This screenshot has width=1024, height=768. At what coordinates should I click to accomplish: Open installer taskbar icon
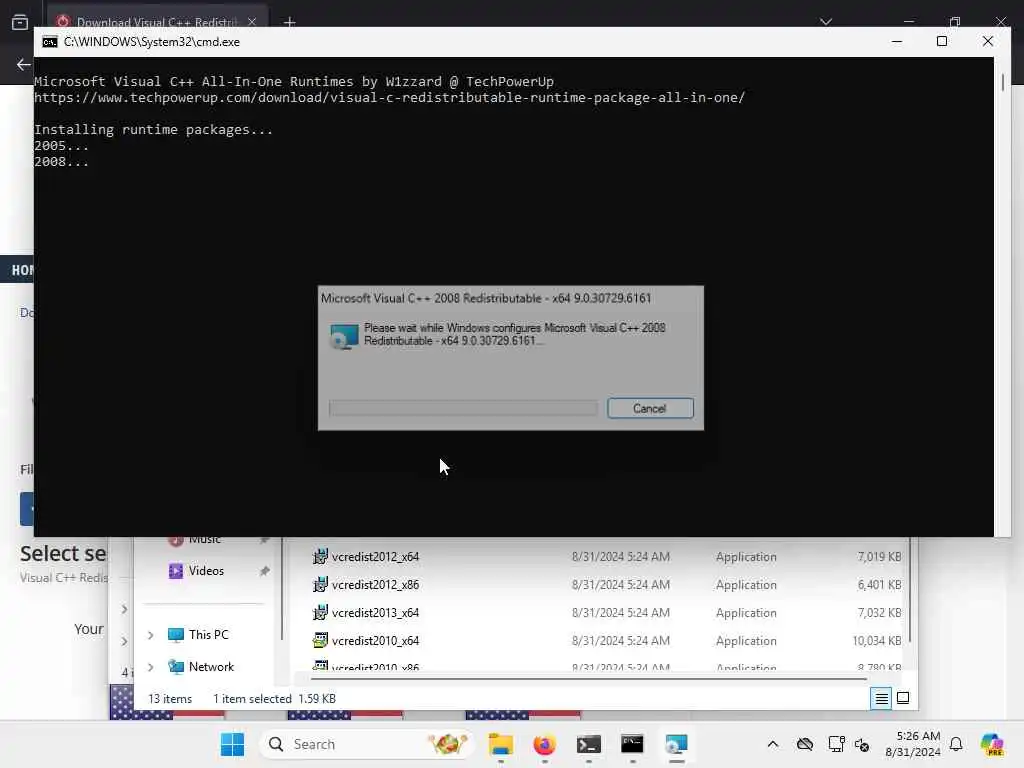pyautogui.click(x=676, y=744)
